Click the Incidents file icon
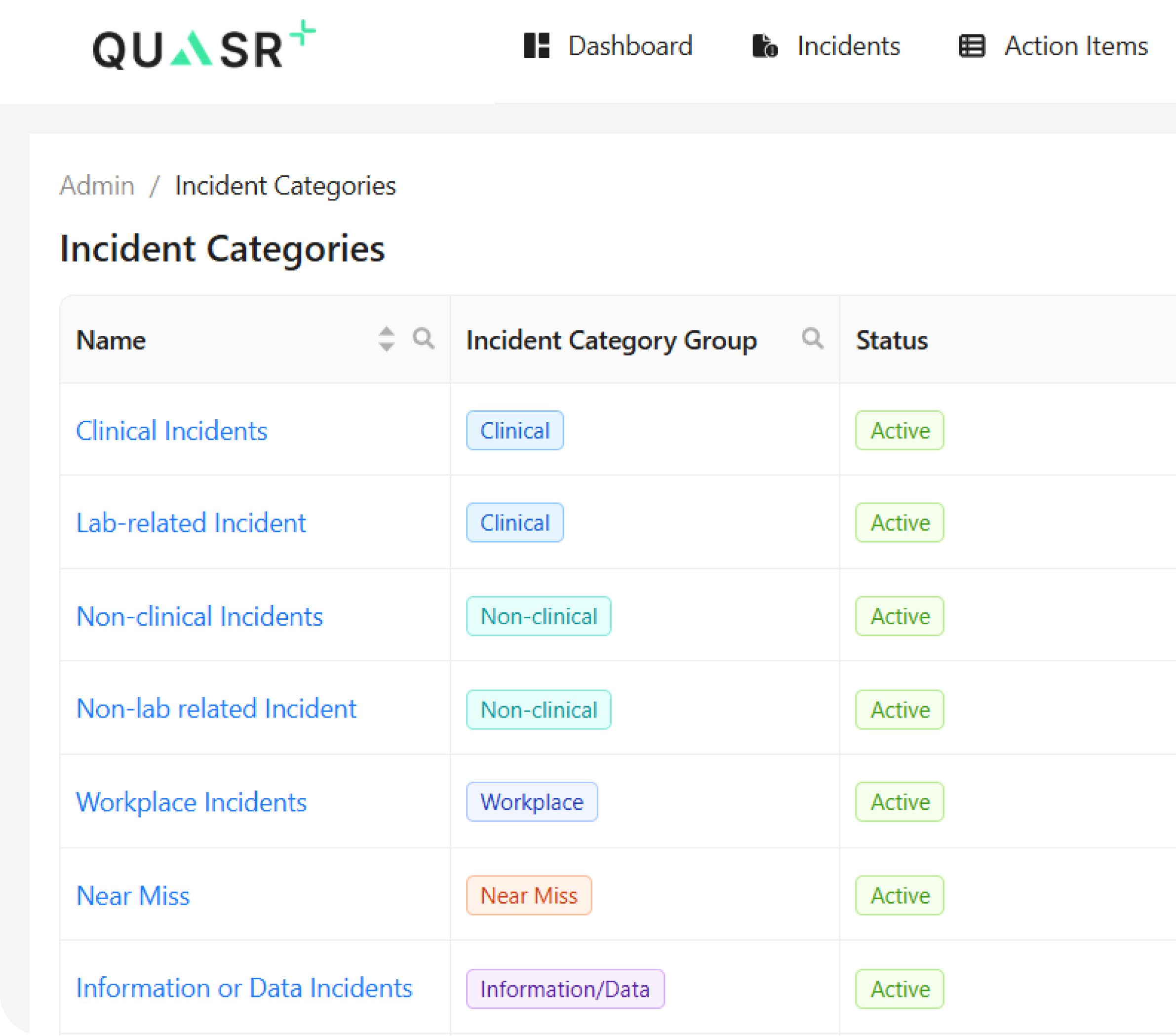The height and width of the screenshot is (1036, 1176). point(764,46)
